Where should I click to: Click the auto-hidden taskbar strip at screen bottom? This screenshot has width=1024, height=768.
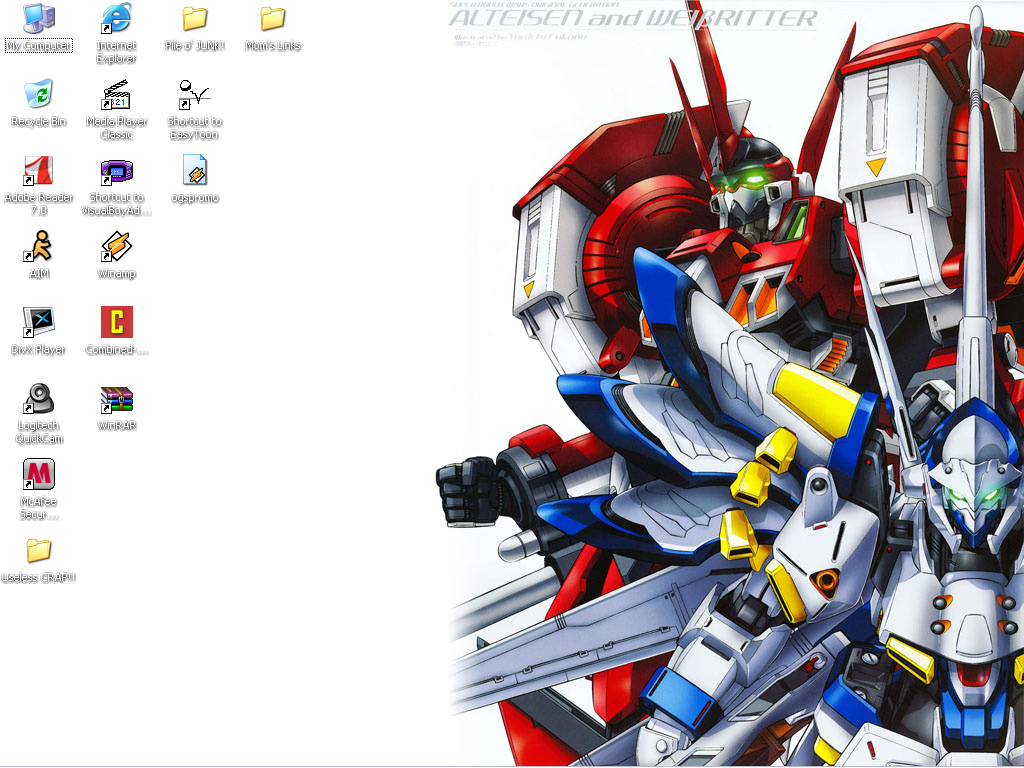(512, 766)
